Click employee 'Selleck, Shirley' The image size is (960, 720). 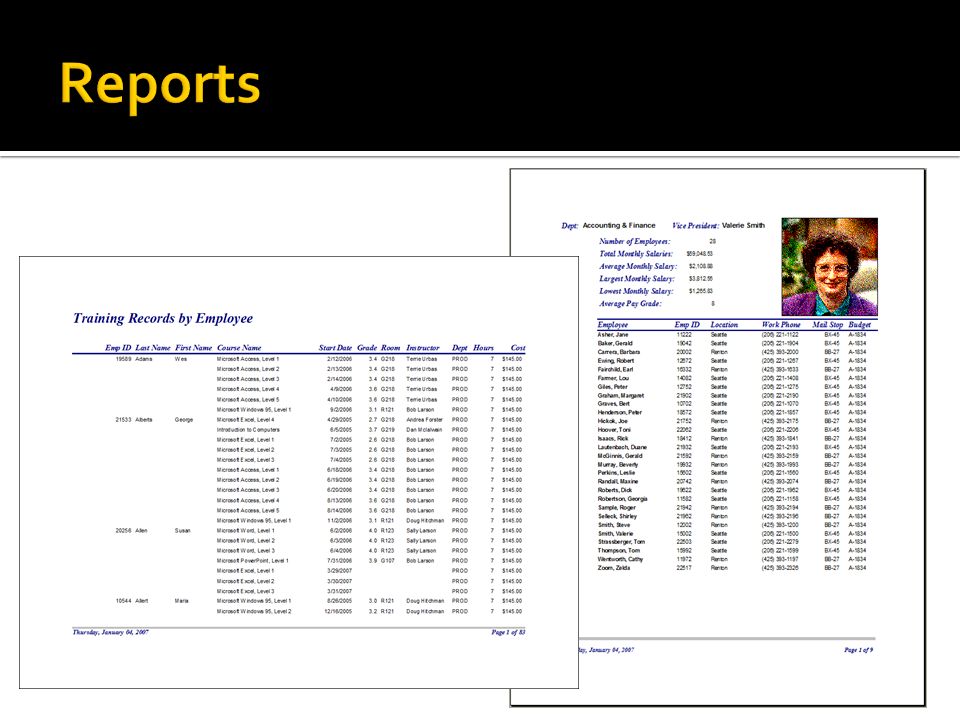[x=618, y=516]
